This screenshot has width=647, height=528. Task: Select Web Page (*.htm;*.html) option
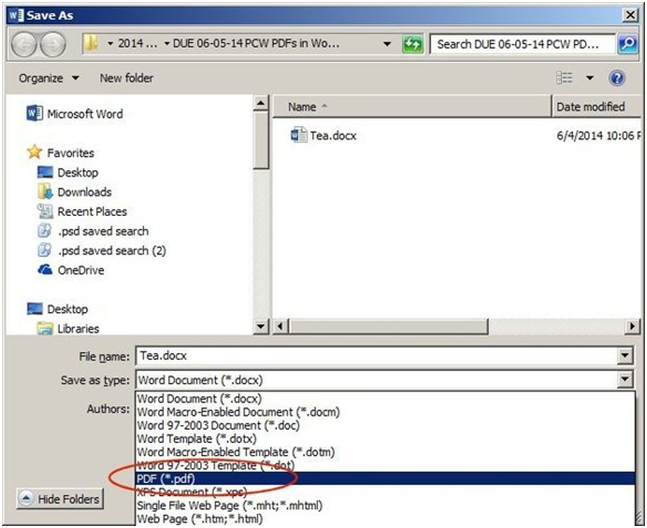pyautogui.click(x=385, y=518)
